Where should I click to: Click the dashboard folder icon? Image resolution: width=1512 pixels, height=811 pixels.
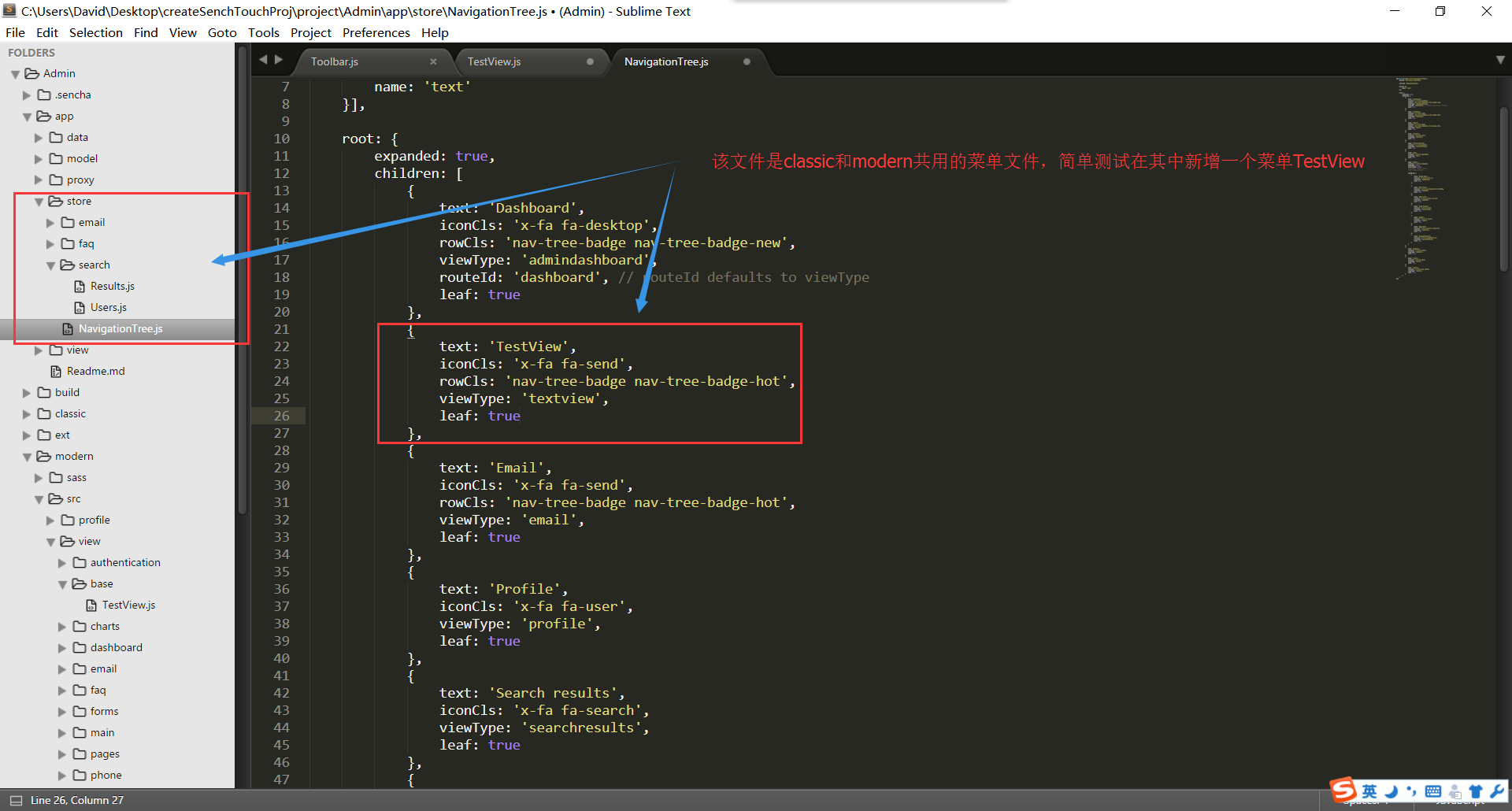click(80, 647)
